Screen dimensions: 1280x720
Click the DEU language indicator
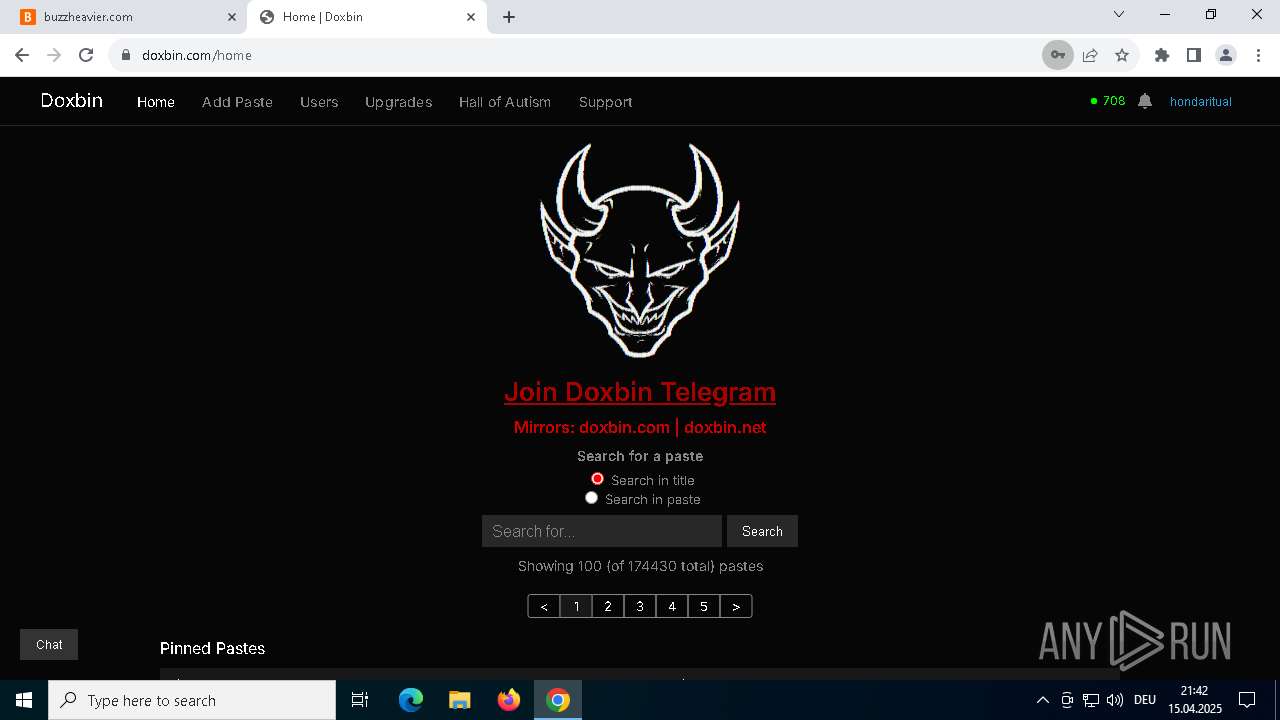[x=1145, y=700]
